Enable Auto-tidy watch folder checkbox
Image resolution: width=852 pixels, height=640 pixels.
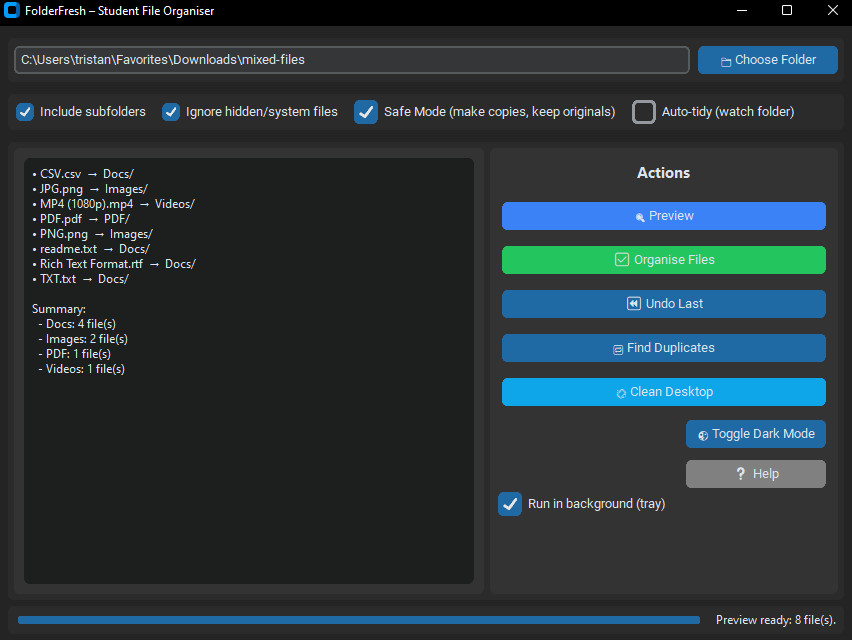644,112
